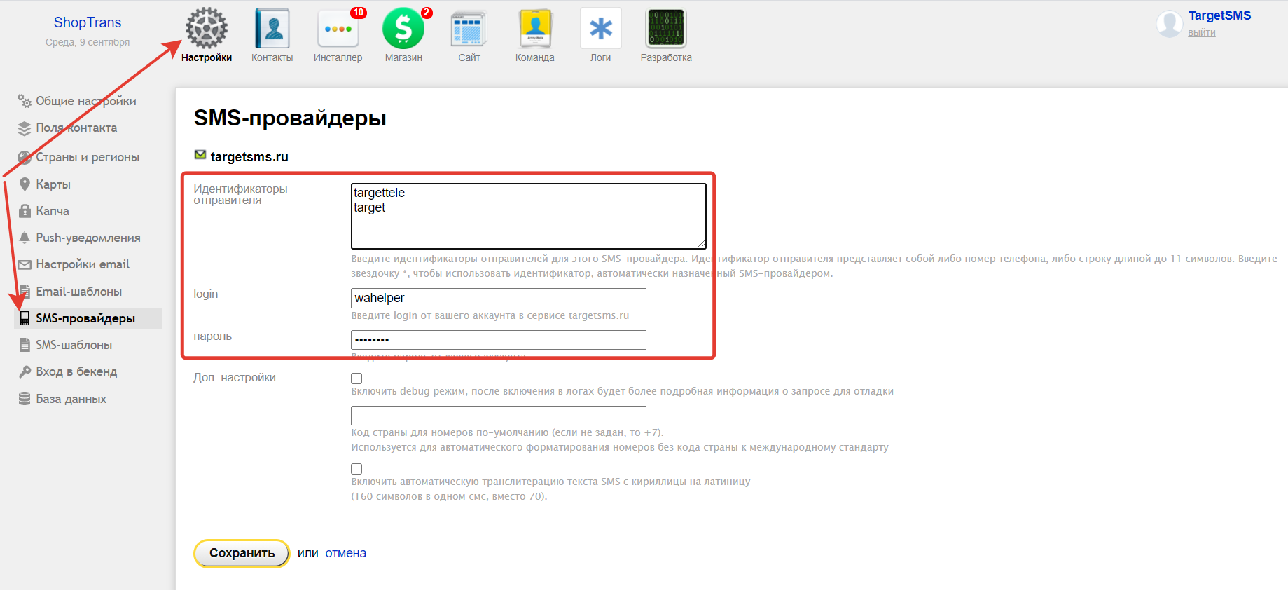Screen dimensions: 1288x591
Task: Open База данных section
Action: coord(71,399)
